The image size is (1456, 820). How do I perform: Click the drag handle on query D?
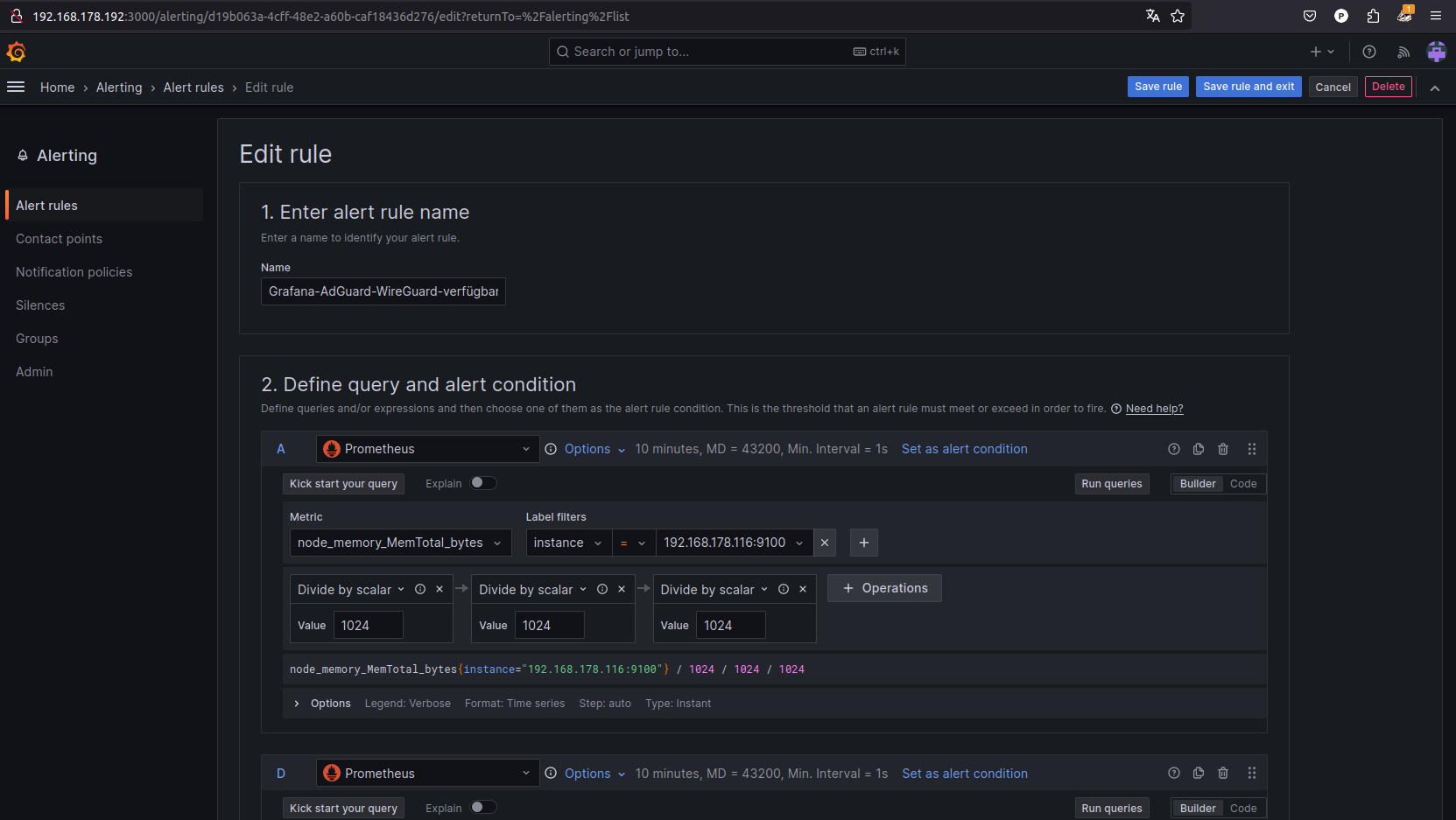[1252, 773]
